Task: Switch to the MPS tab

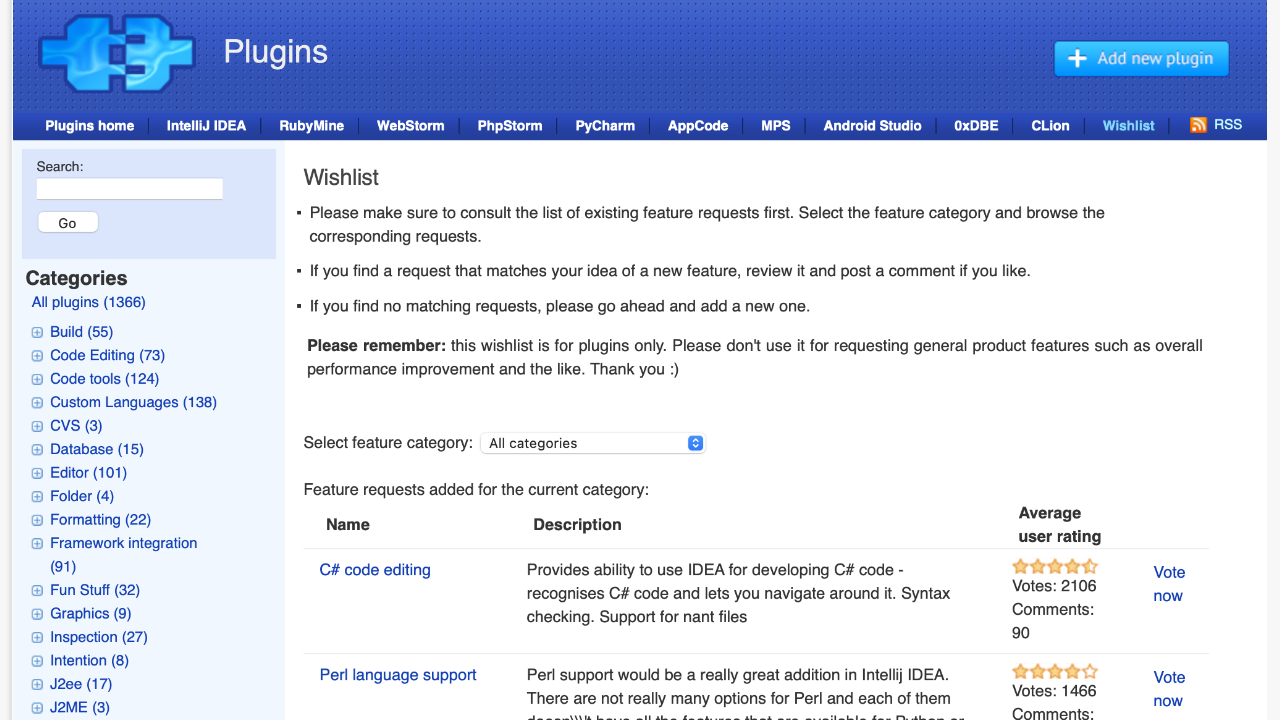Action: (x=776, y=125)
